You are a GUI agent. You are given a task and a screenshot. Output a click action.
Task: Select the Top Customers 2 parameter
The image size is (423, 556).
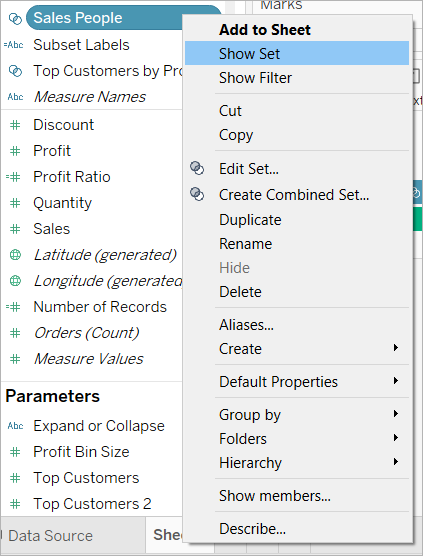coord(92,504)
